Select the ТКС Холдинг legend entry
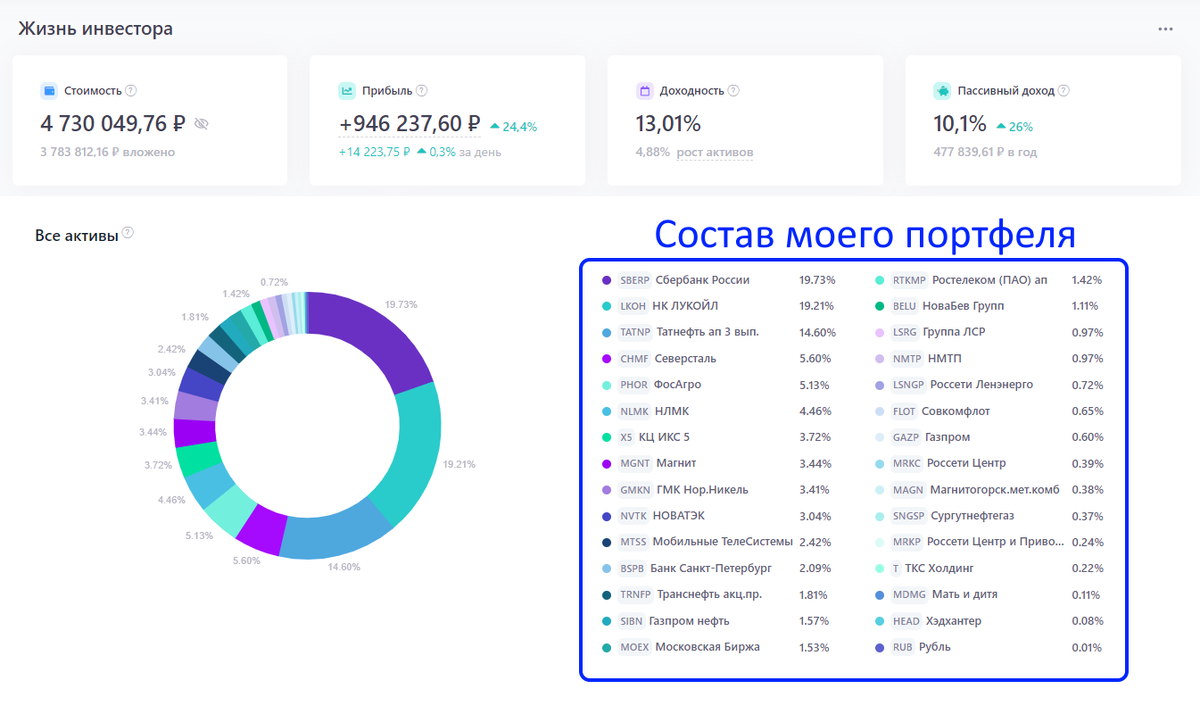Viewport: 1200px width, 714px height. point(989,568)
